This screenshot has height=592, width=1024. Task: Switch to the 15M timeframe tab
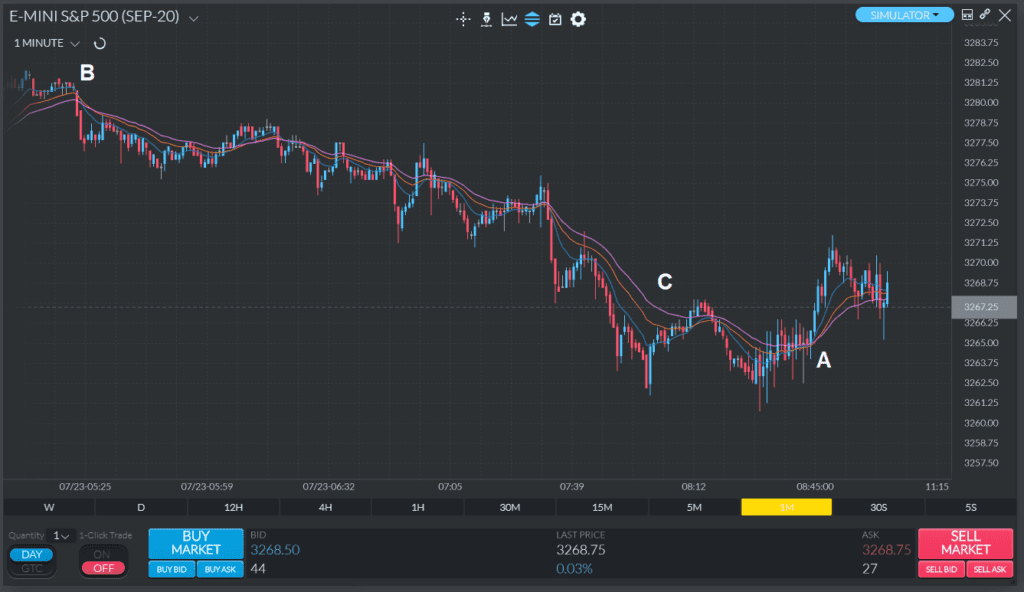(601, 507)
